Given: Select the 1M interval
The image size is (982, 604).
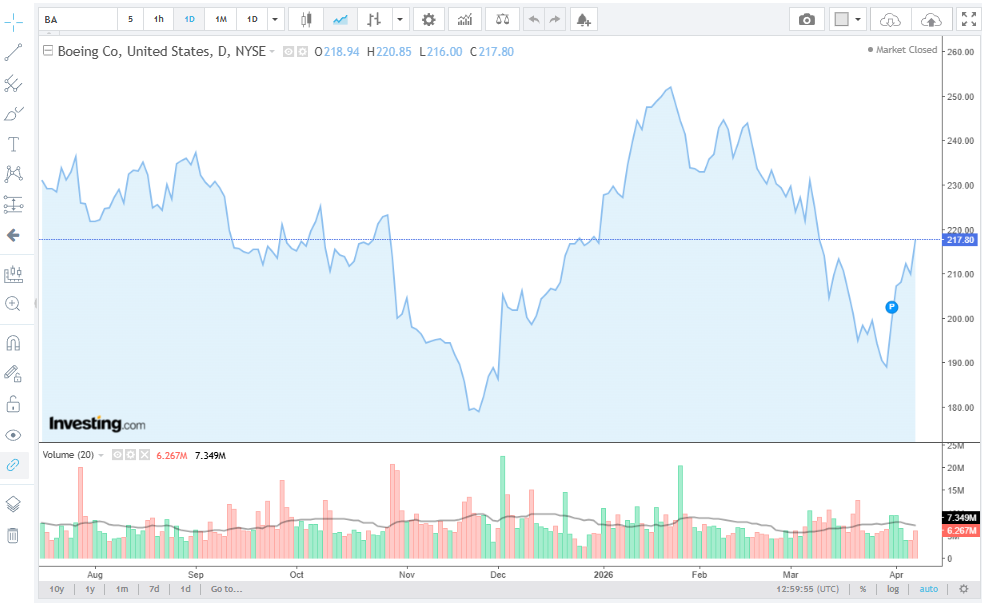Looking at the screenshot, I should click(x=221, y=19).
